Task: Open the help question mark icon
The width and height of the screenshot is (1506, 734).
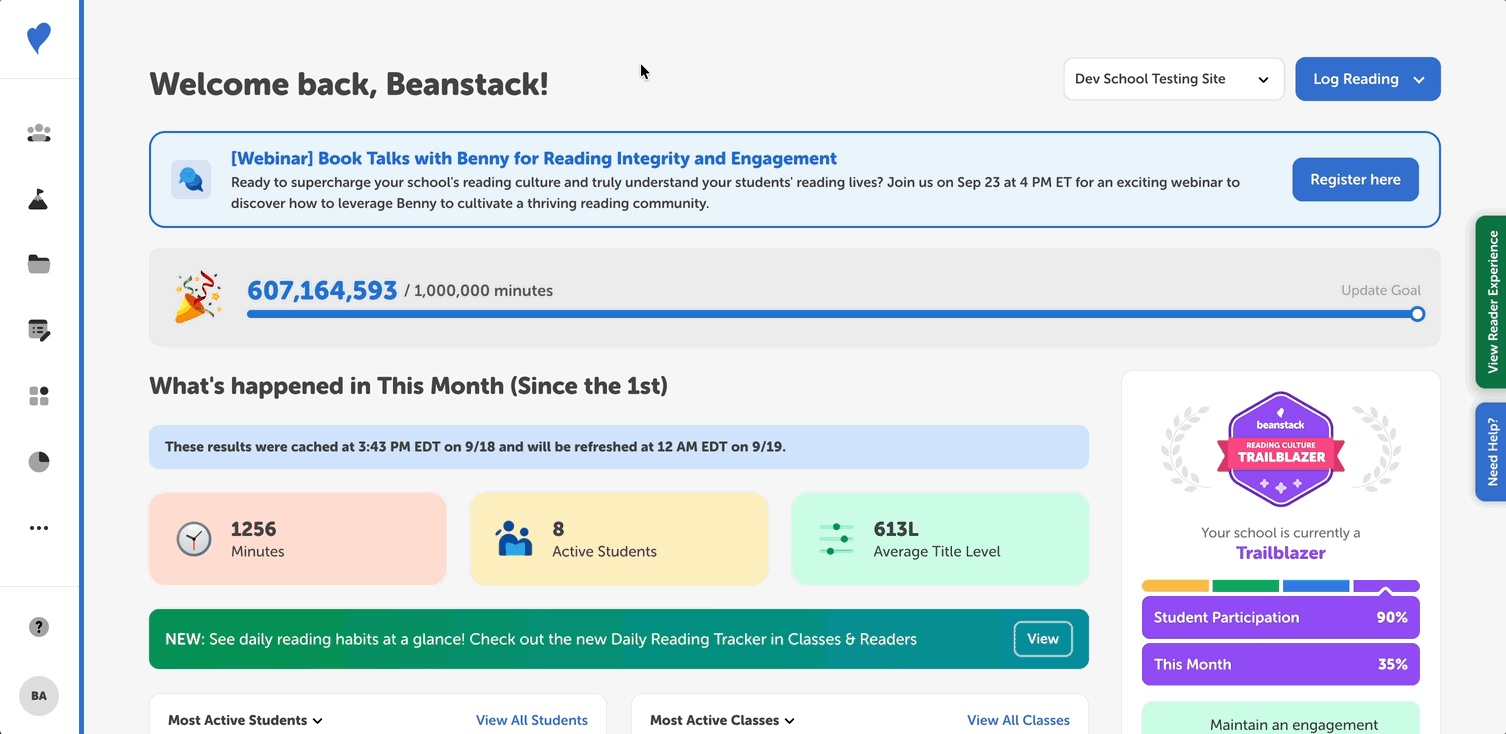Action: 38,626
